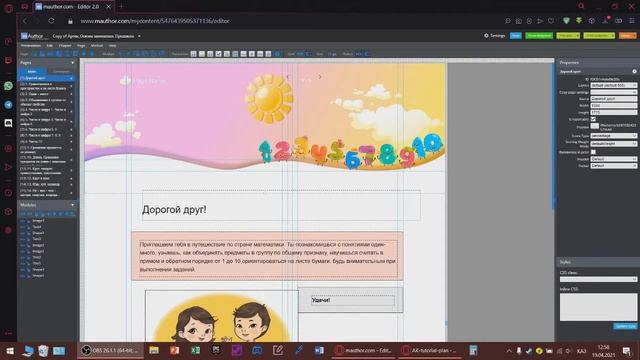Select page '(7) 6. Число и цифра 5, 6'
This screenshot has height=360, width=640.
47,129
